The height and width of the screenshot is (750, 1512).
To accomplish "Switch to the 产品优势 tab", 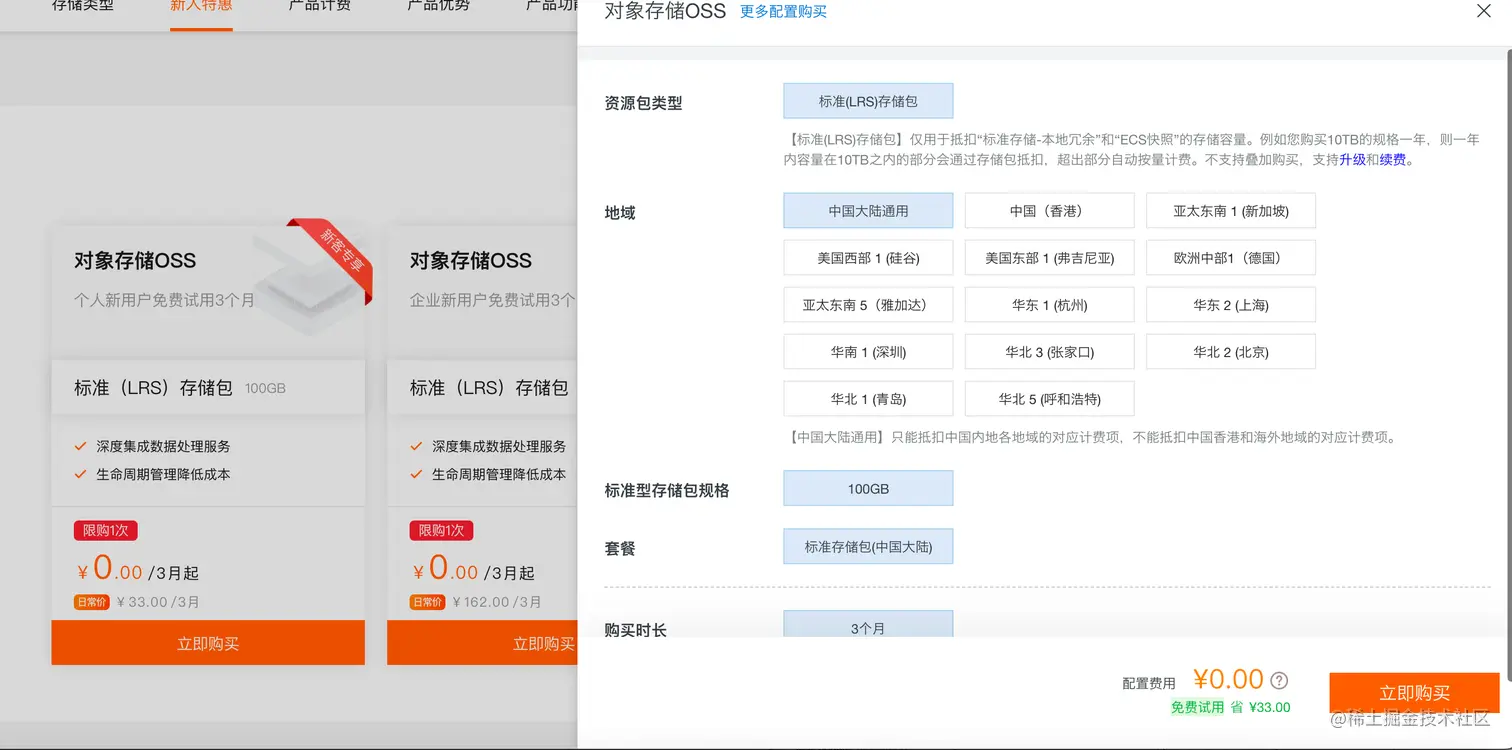I will [x=438, y=6].
